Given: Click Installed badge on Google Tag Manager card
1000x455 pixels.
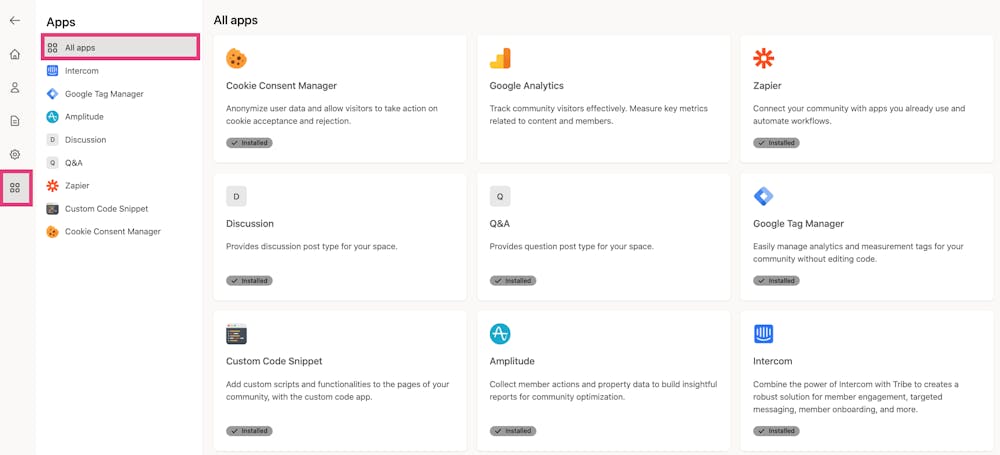Looking at the screenshot, I should 776,281.
